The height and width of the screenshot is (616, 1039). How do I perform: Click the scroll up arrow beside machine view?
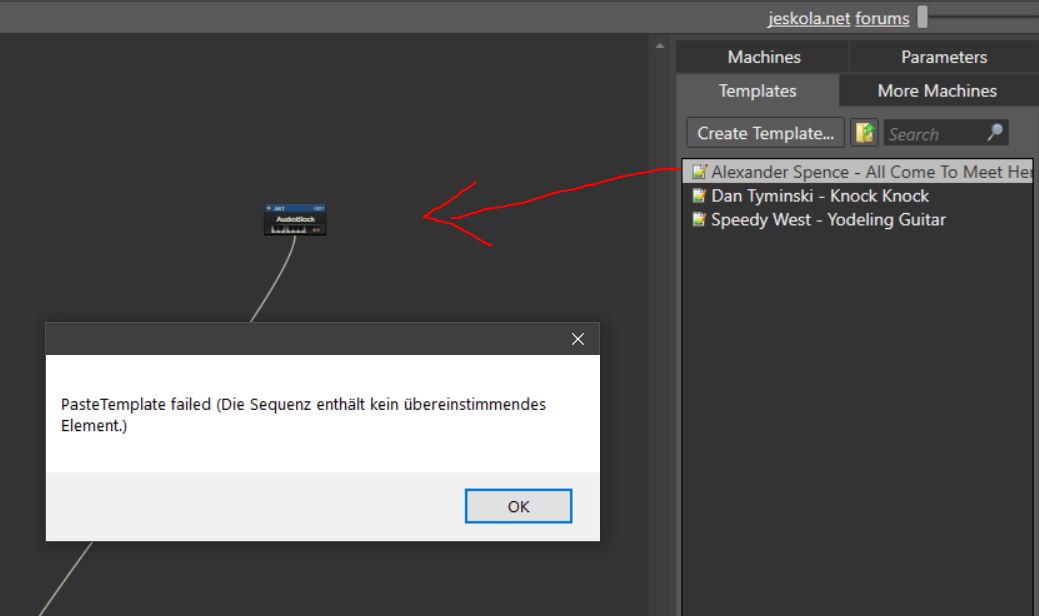point(659,46)
